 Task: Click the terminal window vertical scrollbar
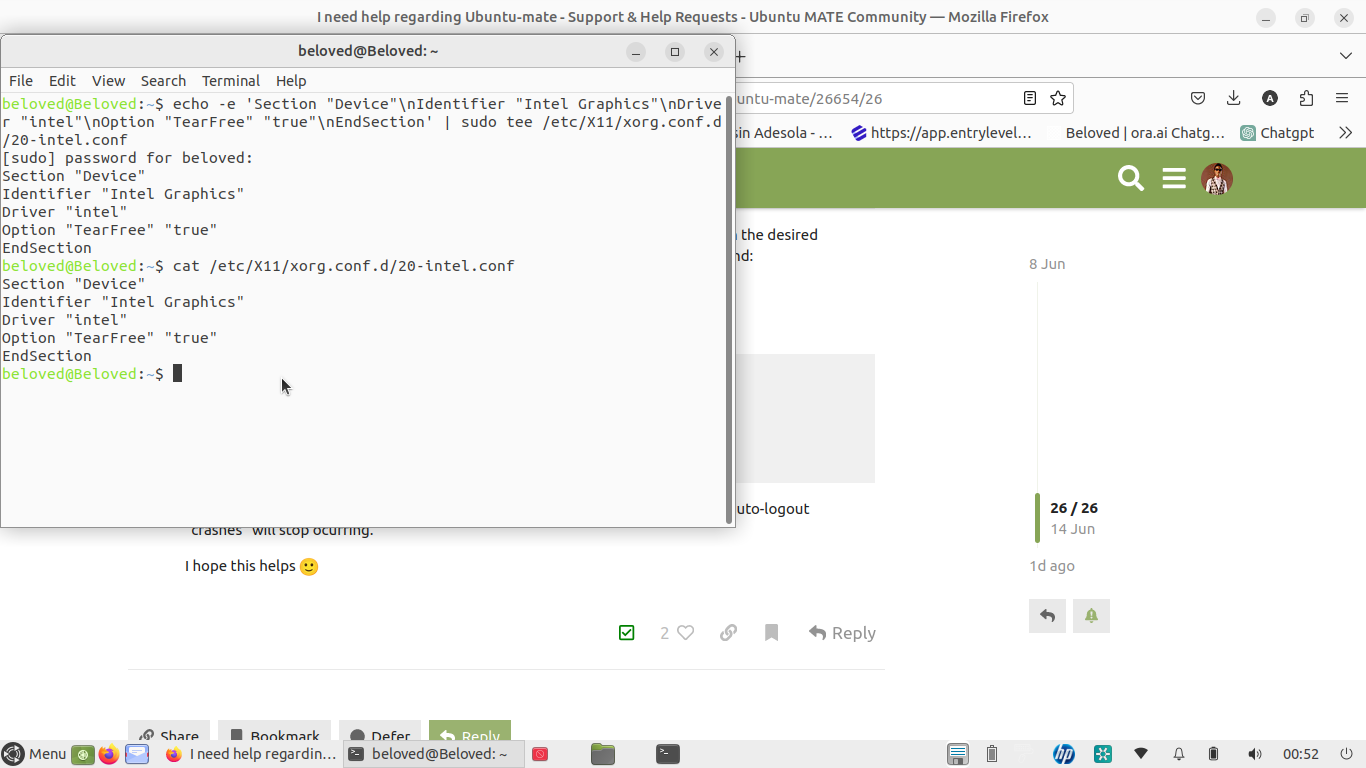[x=728, y=300]
